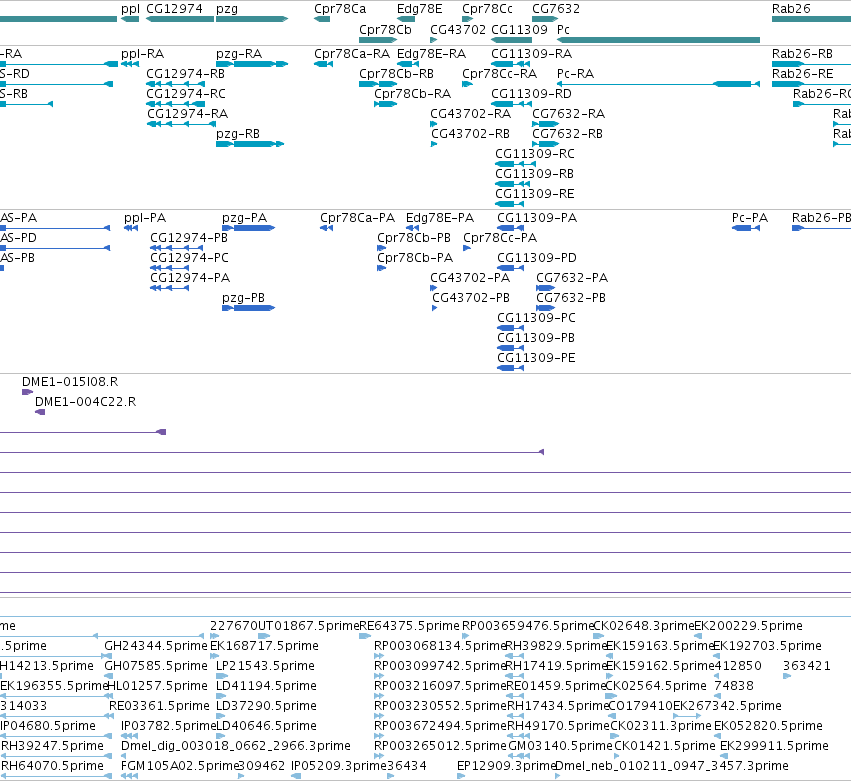851x781 pixels.
Task: Select the HL01257.5prime EST label
Action: coord(157,687)
